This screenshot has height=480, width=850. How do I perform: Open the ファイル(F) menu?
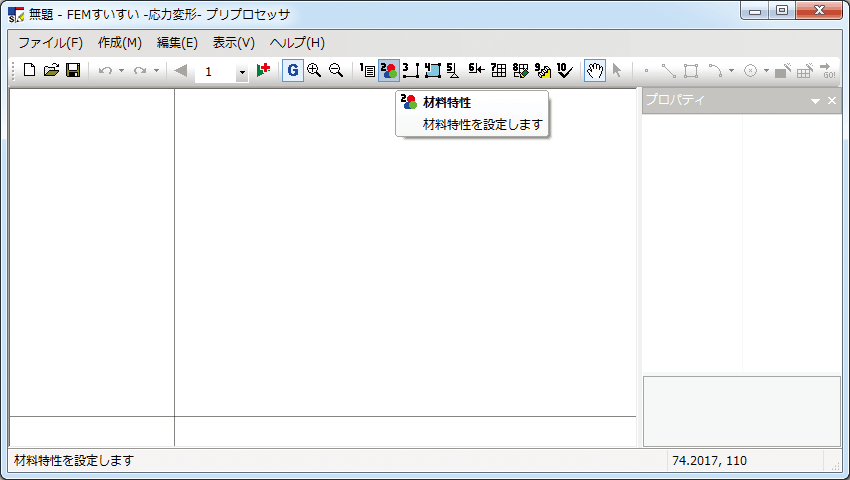[50, 43]
